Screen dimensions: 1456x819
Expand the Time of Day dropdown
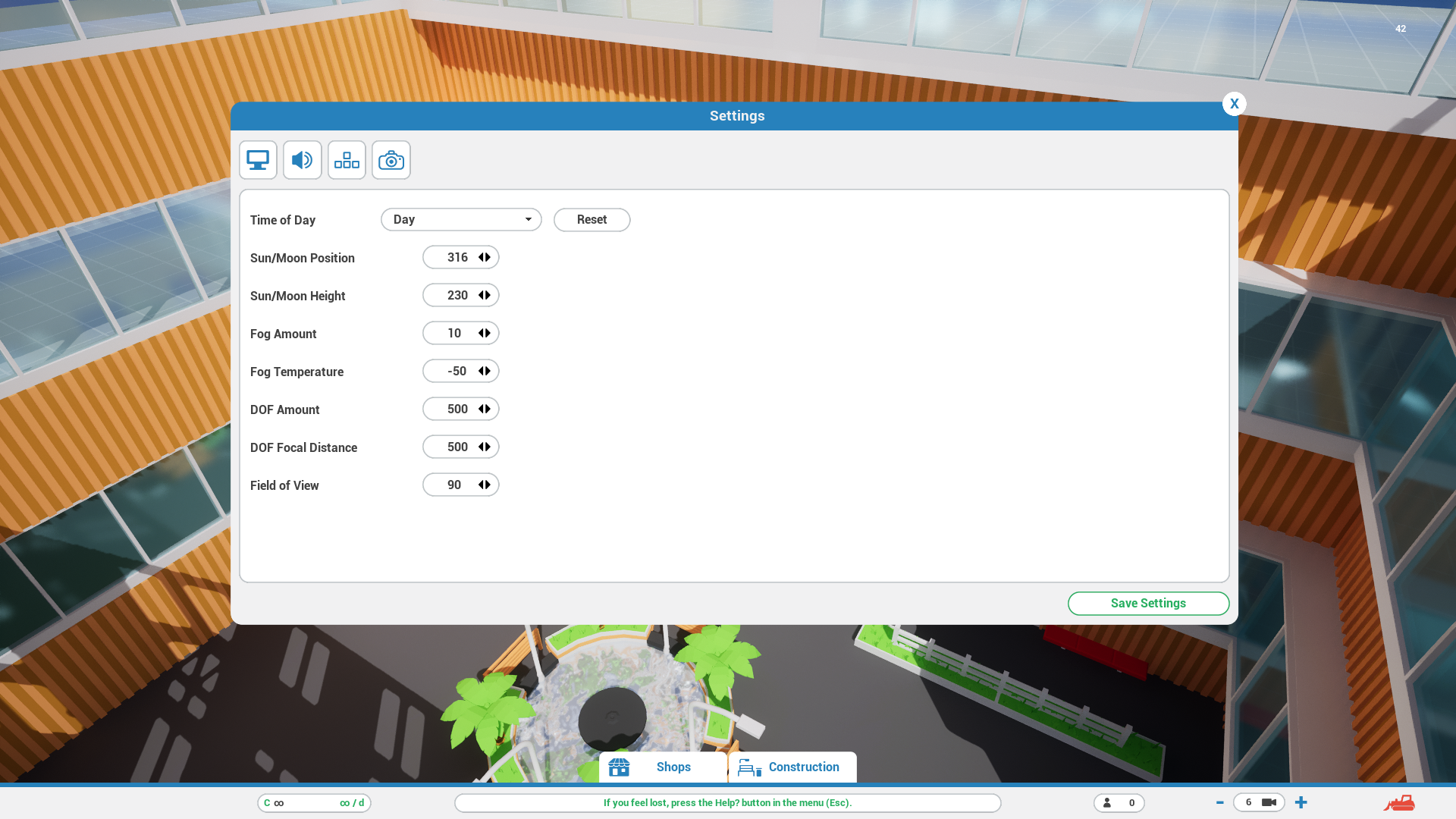tap(461, 220)
